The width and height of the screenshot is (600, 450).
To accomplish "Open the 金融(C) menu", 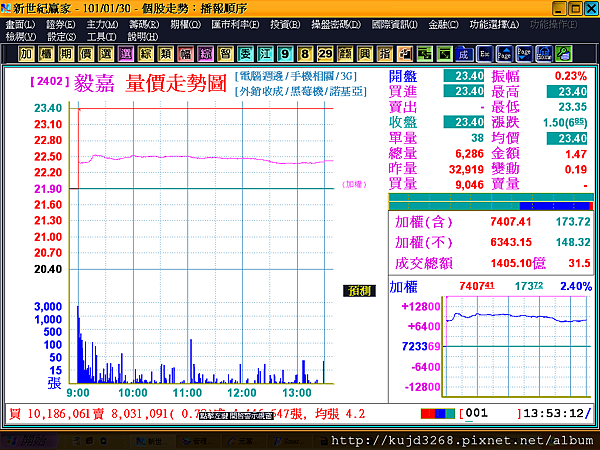I will coord(443,25).
